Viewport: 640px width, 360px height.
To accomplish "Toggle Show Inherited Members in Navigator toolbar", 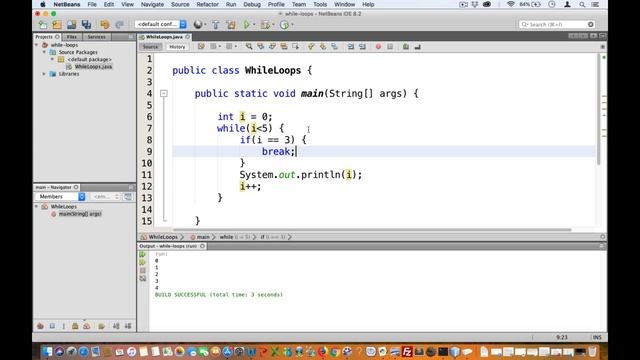I will [40, 326].
